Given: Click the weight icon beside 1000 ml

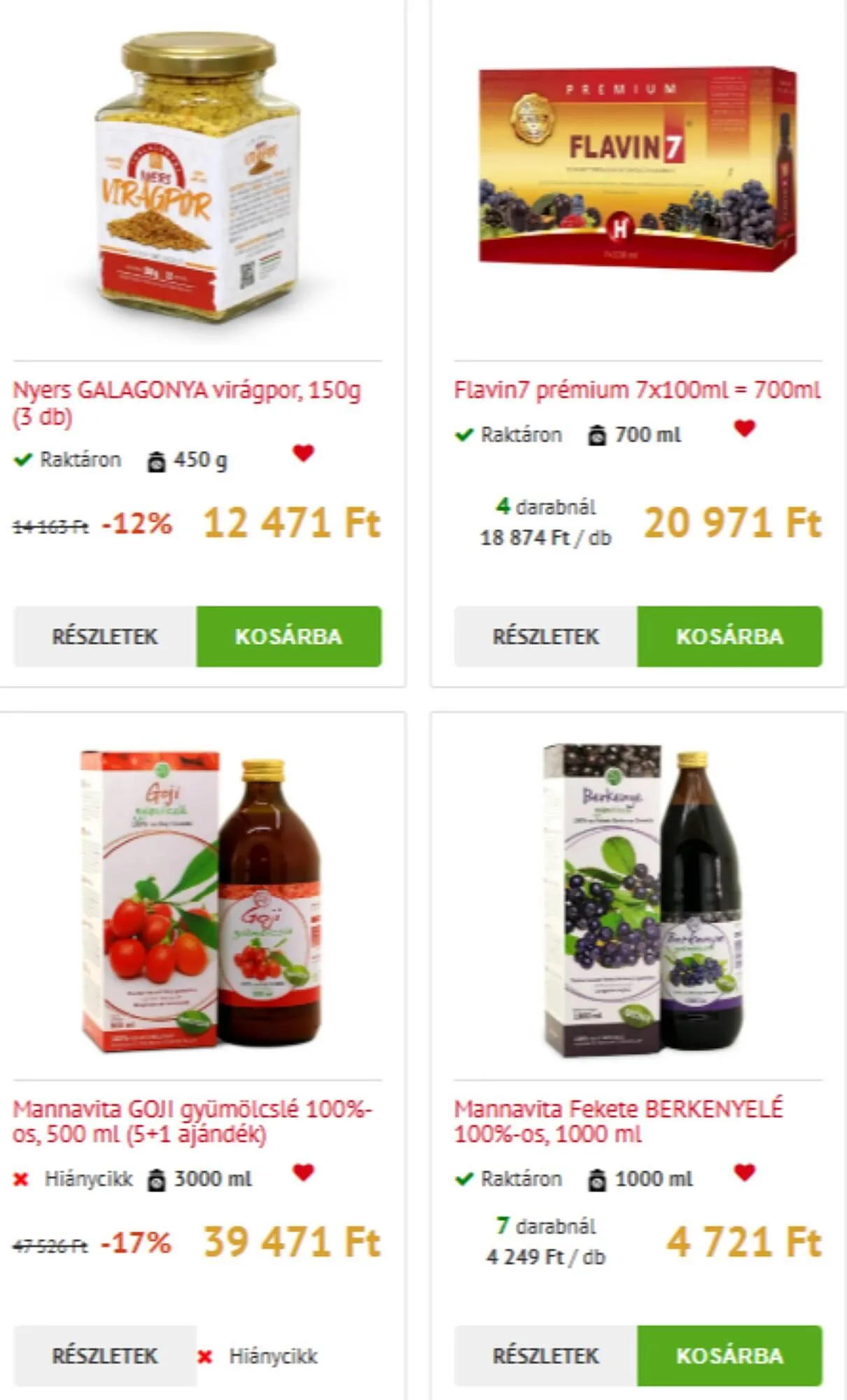Looking at the screenshot, I should [x=597, y=1180].
